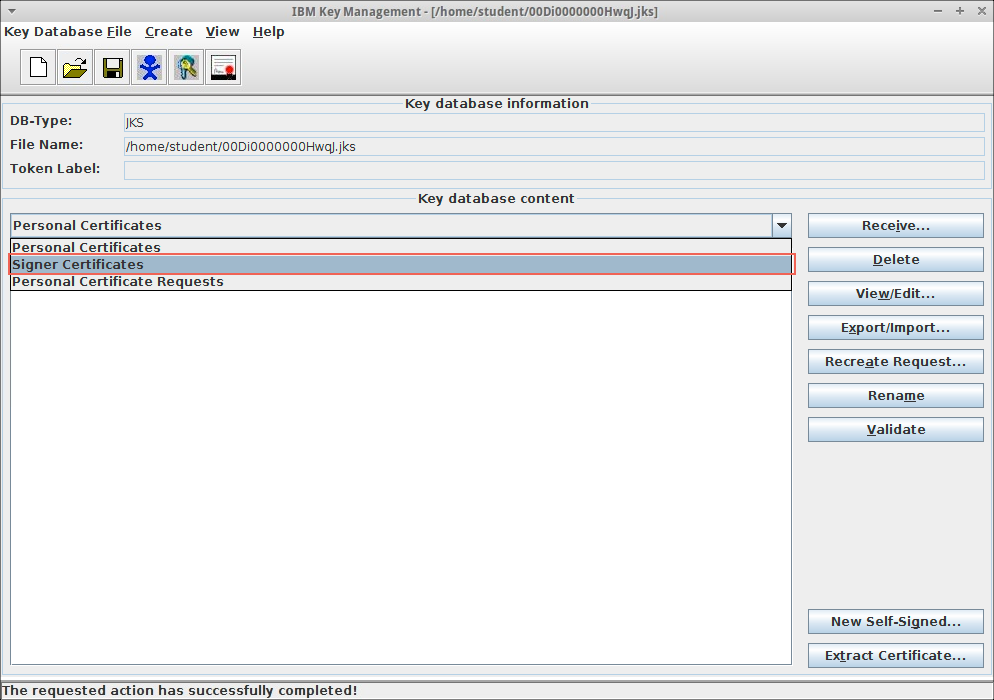
Task: Click the keys certificate request toolbar icon
Action: coord(186,67)
